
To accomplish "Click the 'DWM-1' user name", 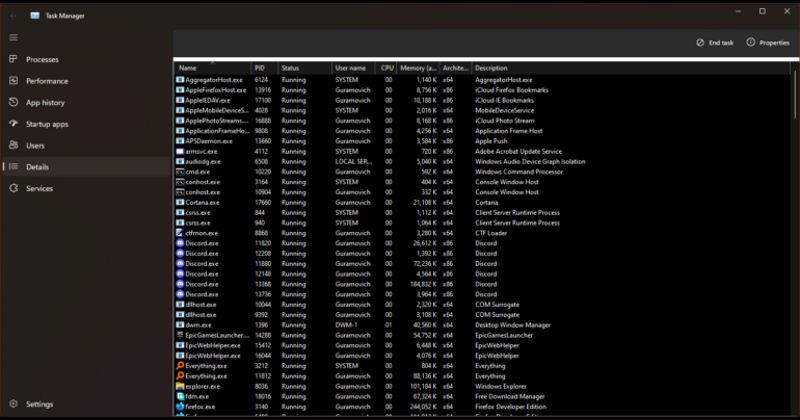I will point(346,325).
